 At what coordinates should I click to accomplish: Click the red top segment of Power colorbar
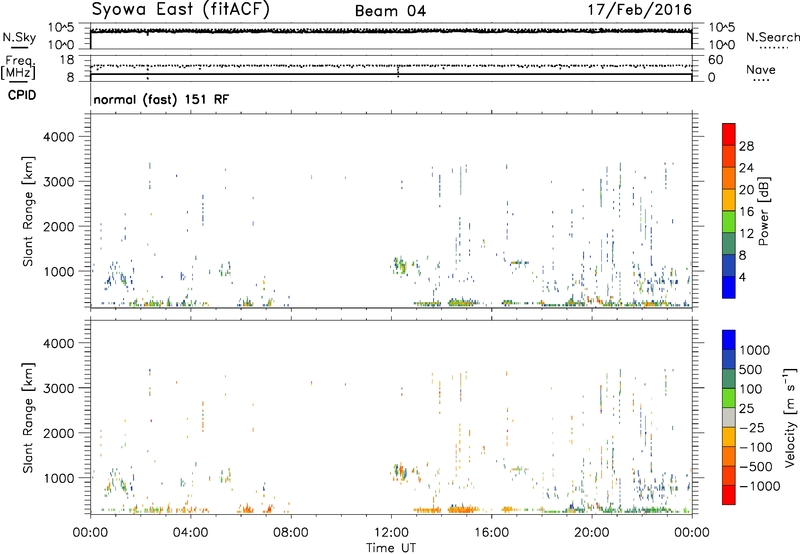coord(729,134)
